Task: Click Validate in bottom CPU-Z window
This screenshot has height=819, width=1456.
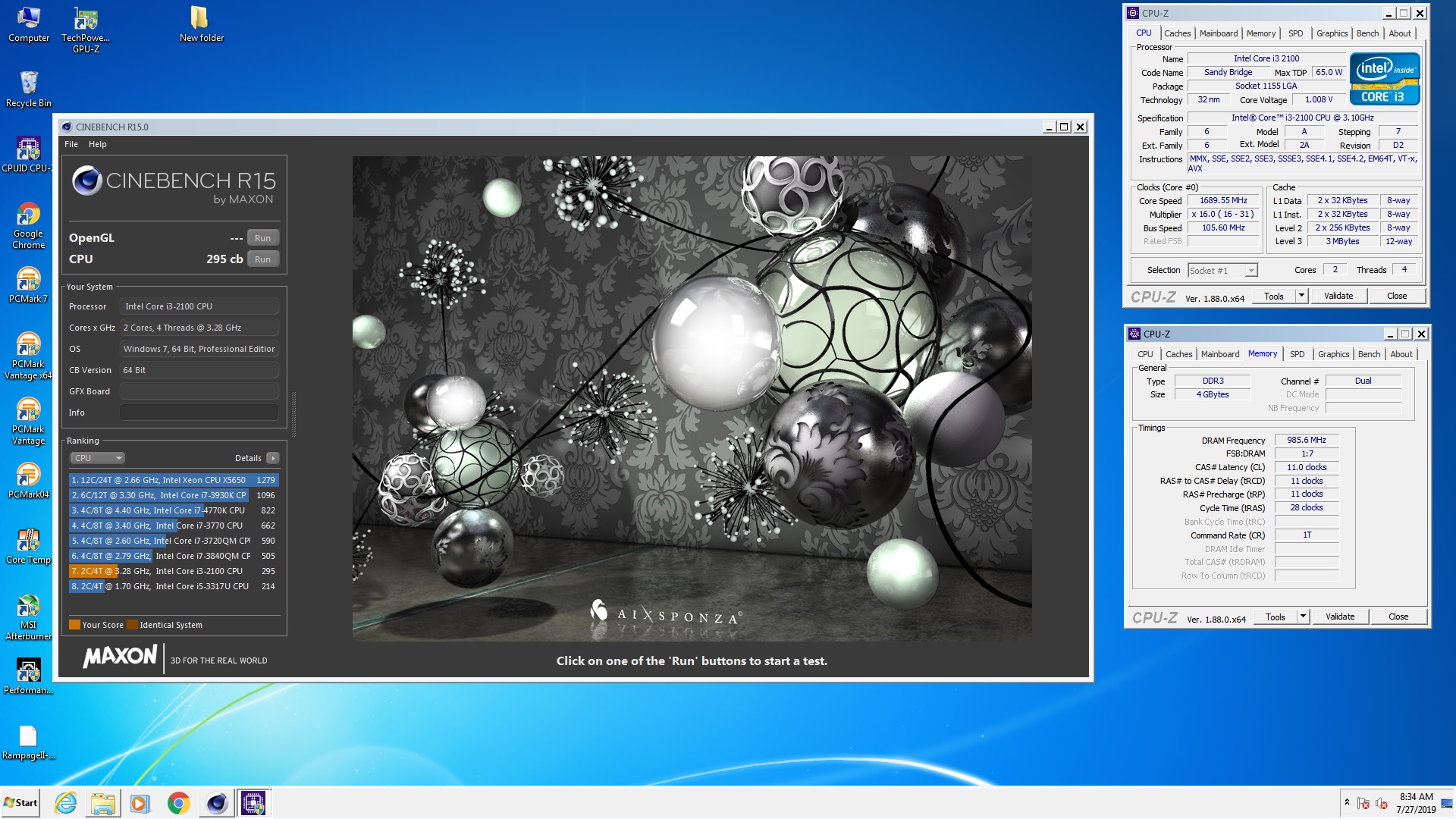Action: (x=1340, y=617)
